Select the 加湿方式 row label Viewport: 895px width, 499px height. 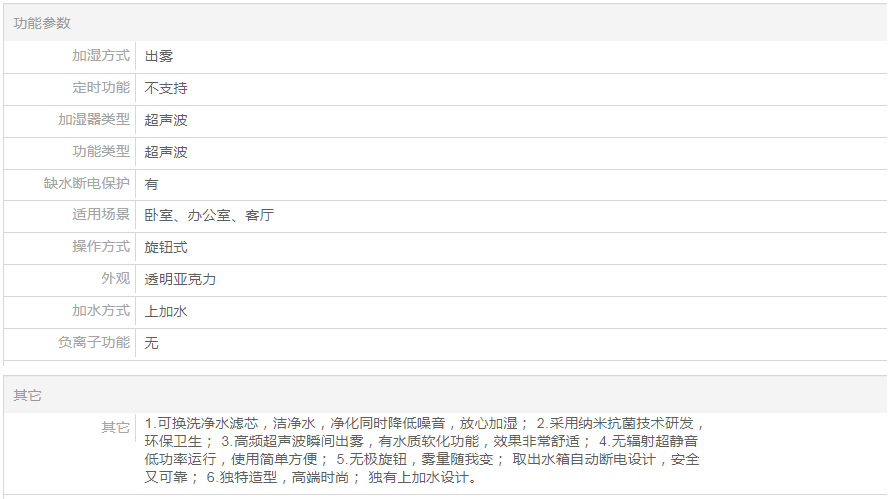(x=100, y=56)
